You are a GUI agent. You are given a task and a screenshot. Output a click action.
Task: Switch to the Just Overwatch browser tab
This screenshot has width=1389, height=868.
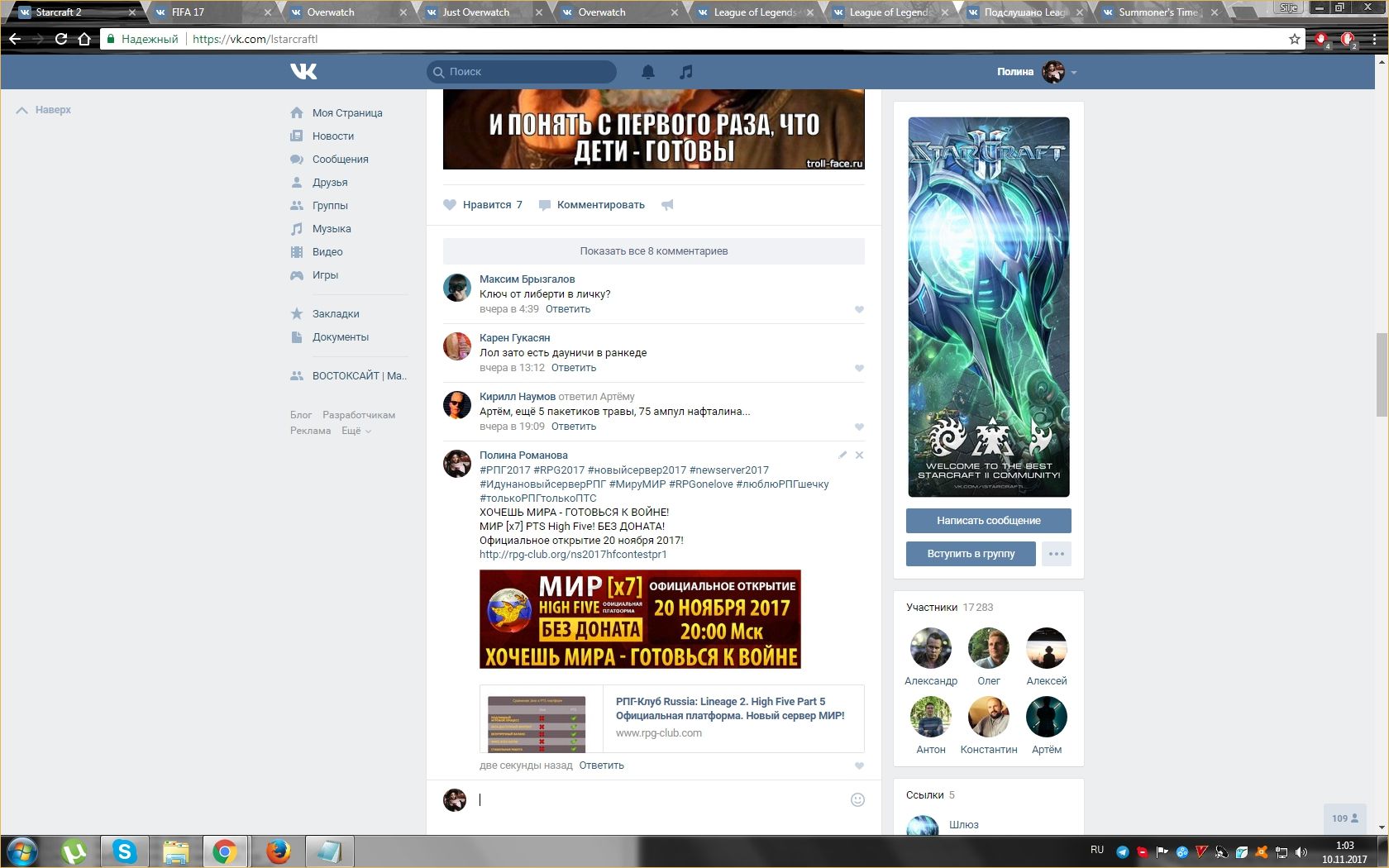tap(483, 12)
